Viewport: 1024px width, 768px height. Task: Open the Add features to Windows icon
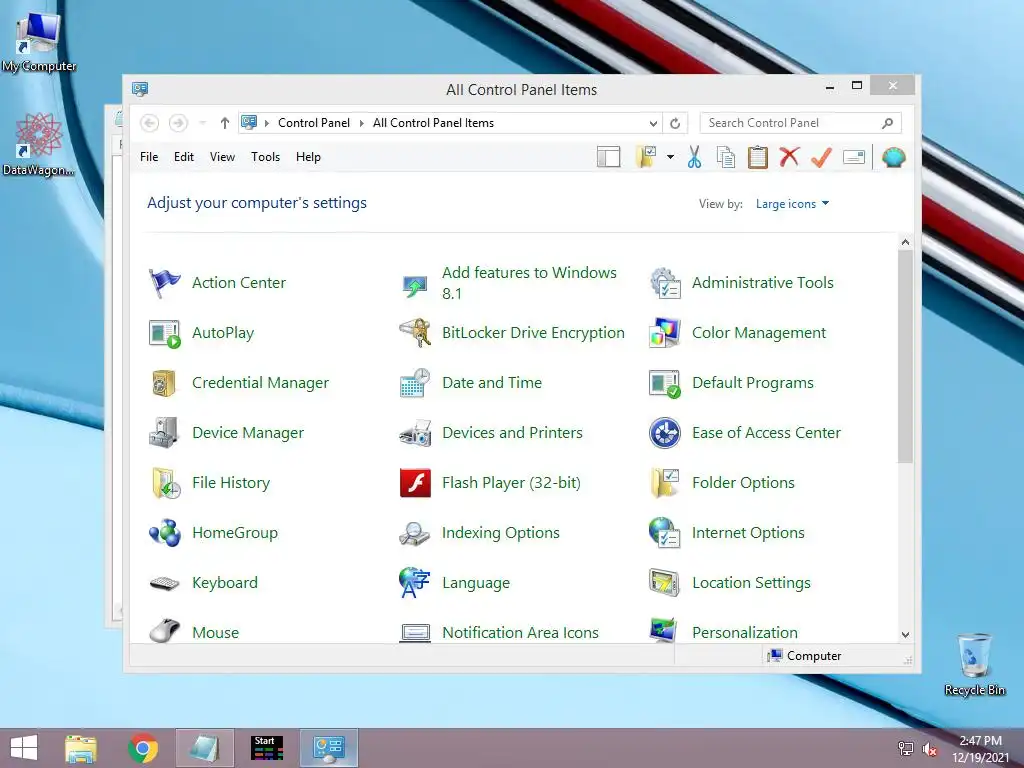pos(415,285)
